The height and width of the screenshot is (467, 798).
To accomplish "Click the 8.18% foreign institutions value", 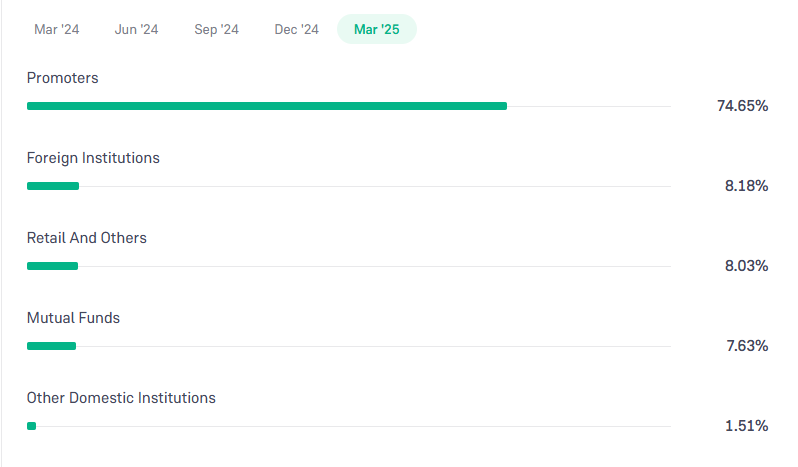I will click(x=747, y=186).
